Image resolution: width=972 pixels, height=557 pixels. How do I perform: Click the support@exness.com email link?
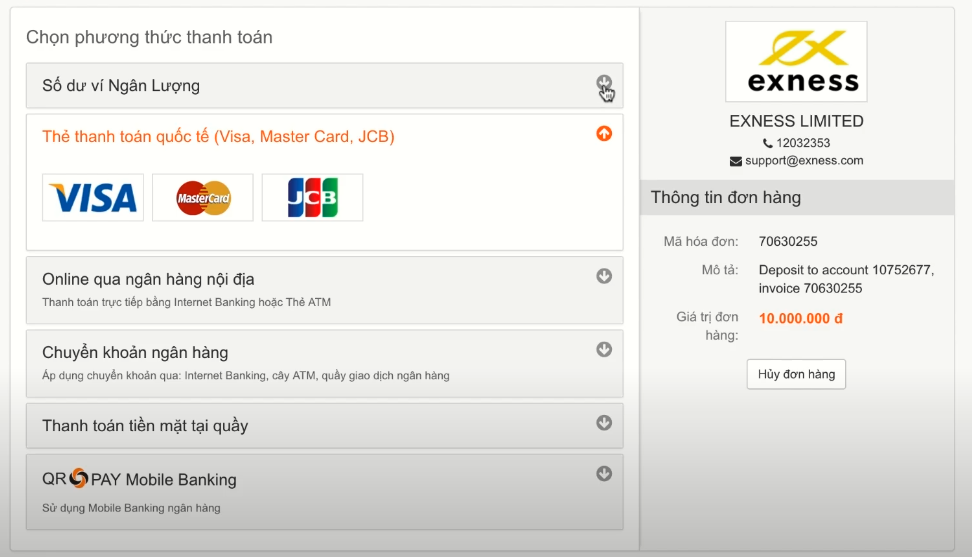click(804, 160)
